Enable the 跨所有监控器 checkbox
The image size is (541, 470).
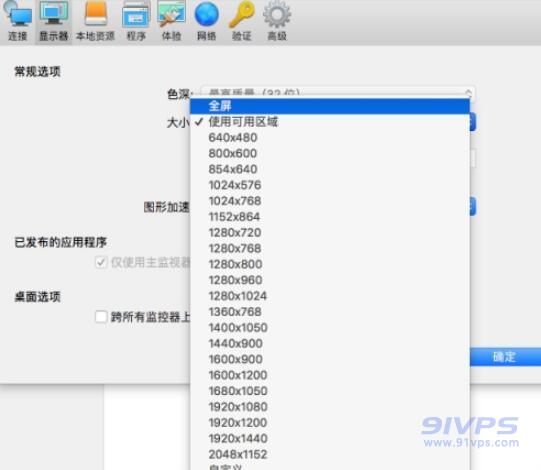(101, 316)
